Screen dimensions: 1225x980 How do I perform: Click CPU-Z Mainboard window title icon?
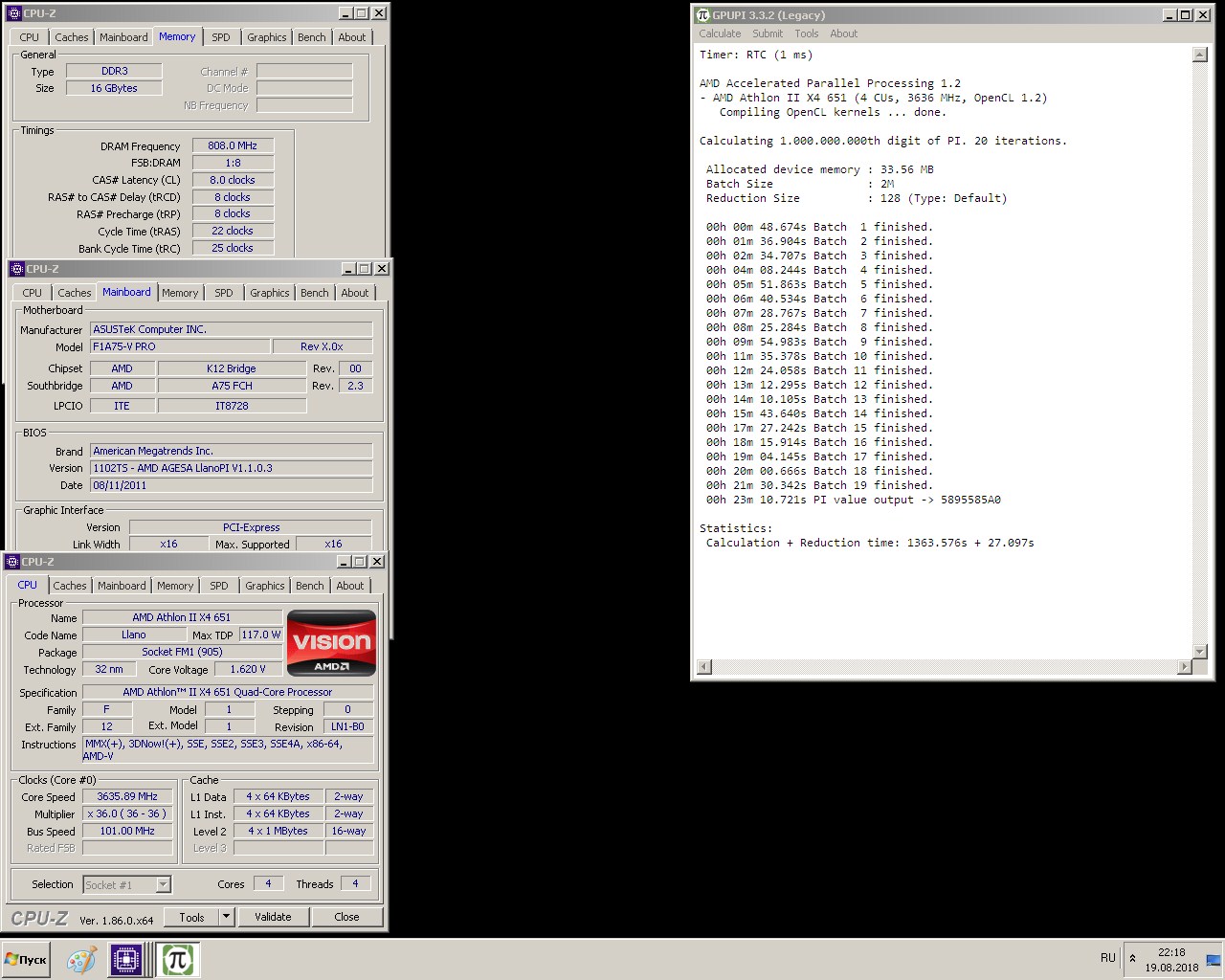16,269
